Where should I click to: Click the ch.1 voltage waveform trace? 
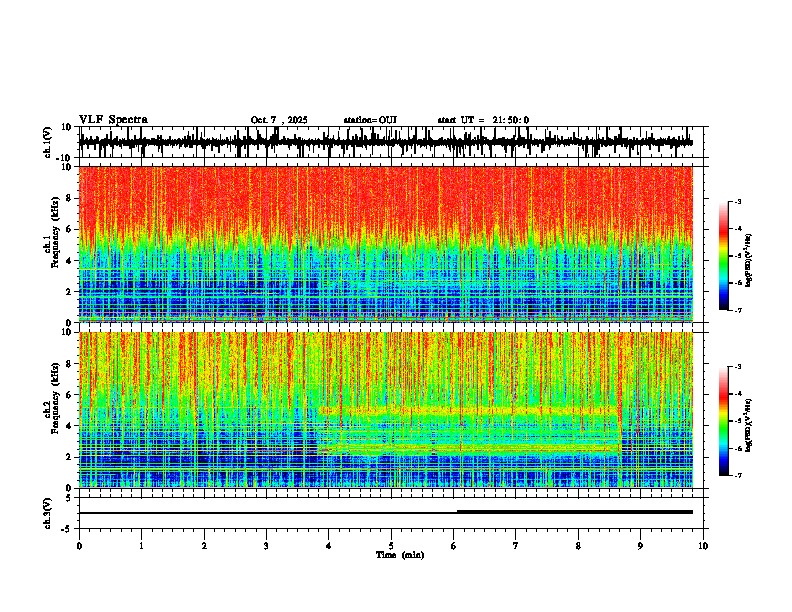(385, 142)
